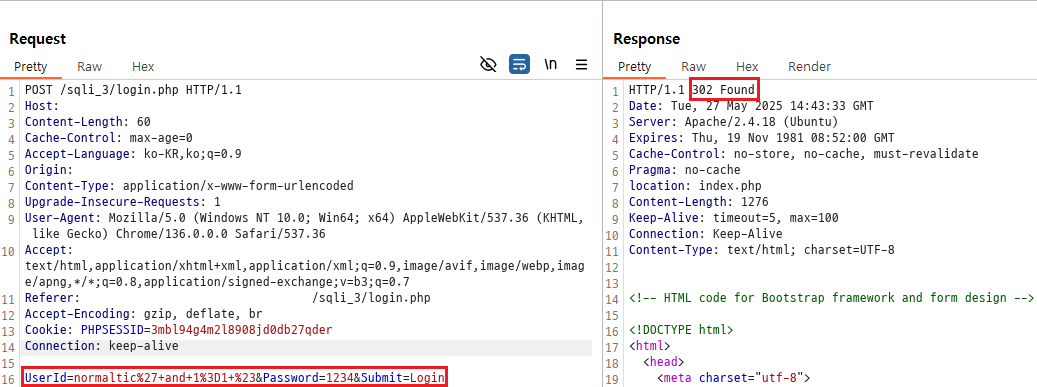This screenshot has width=1037, height=387.
Task: Click the 302 Found status text
Action: click(724, 89)
